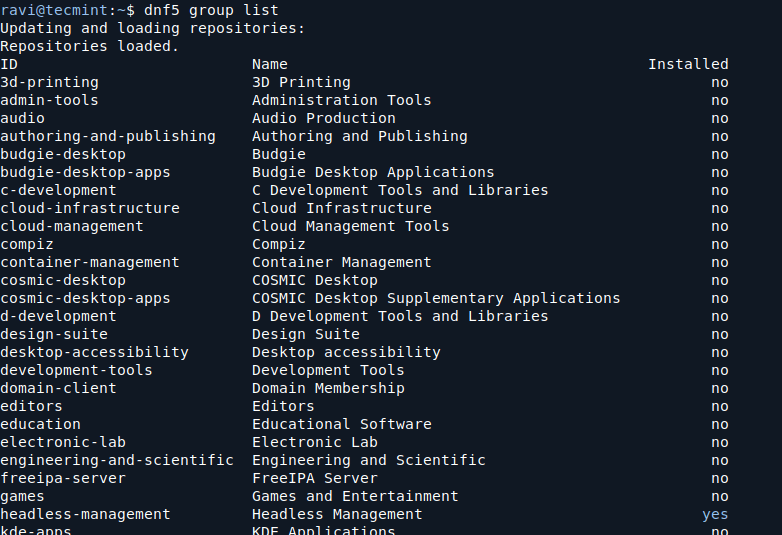
Task: Click the 'admin-tools' group ID
Action: [49, 100]
